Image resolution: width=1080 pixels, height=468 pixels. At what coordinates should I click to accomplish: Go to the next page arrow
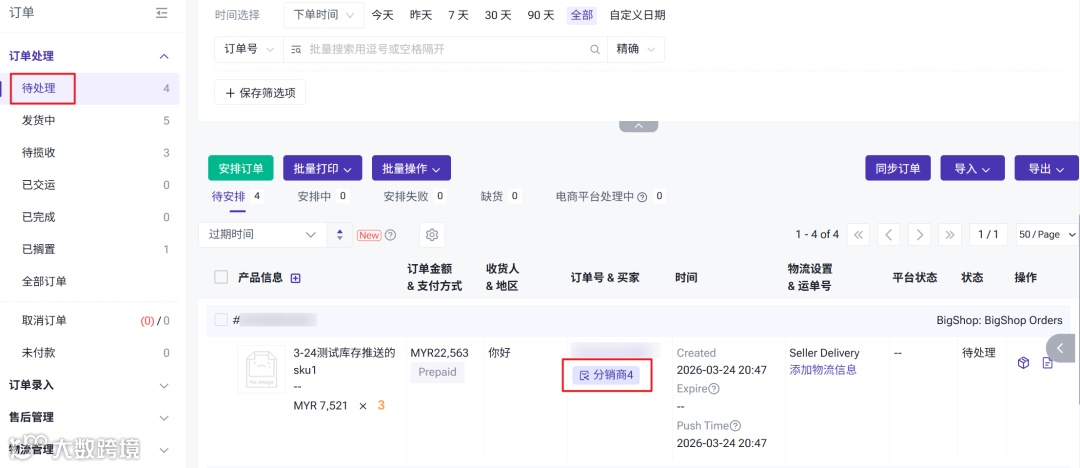pyautogui.click(x=920, y=234)
